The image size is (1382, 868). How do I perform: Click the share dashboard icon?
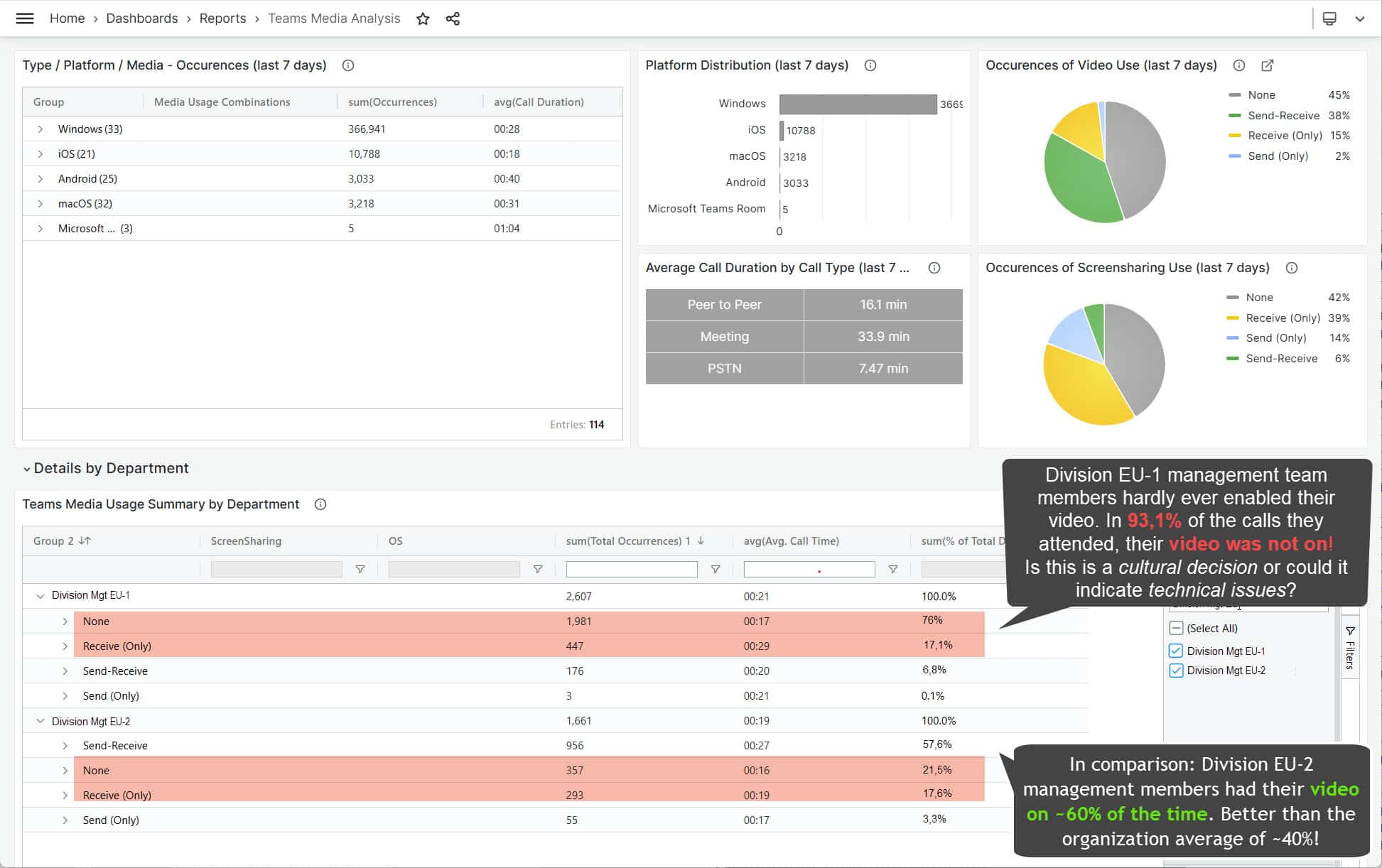(453, 19)
